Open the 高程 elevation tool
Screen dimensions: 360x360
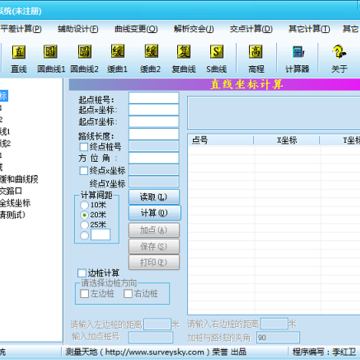click(256, 58)
